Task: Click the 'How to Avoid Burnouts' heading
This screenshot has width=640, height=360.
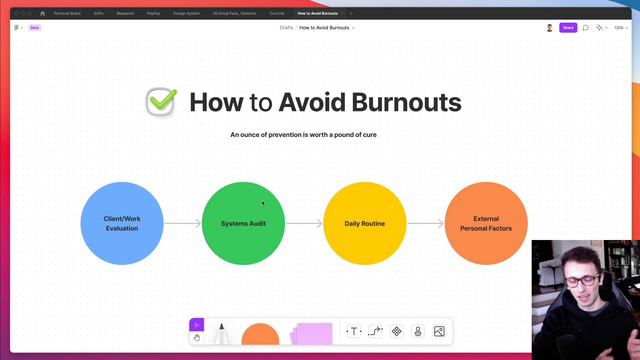Action: pos(325,102)
